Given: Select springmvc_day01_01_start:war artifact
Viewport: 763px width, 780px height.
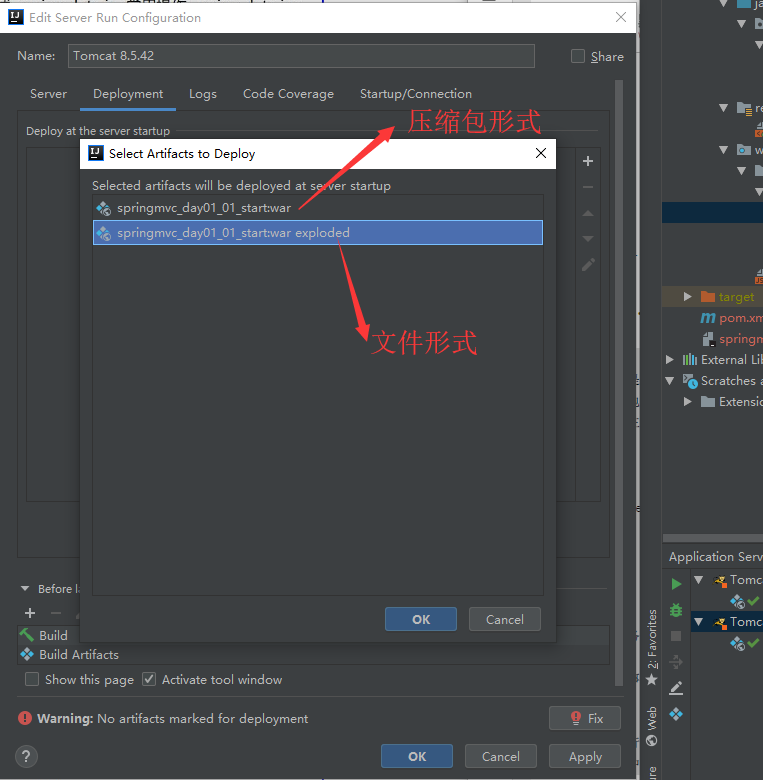Looking at the screenshot, I should 318,207.
